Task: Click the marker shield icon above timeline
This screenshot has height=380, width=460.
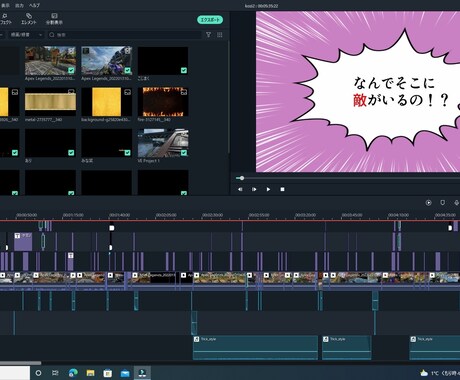Action: [x=443, y=203]
